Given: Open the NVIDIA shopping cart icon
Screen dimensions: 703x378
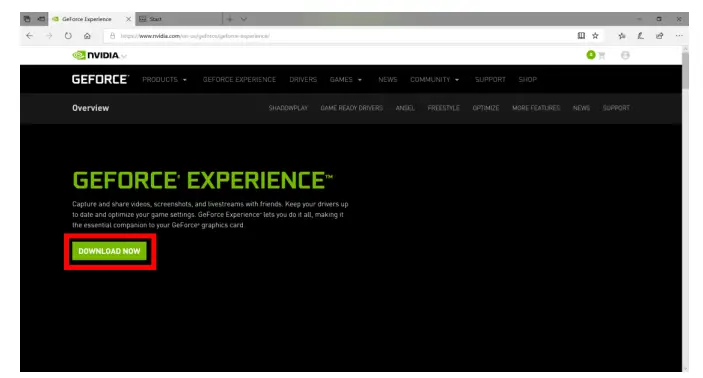Looking at the screenshot, I should tap(601, 55).
